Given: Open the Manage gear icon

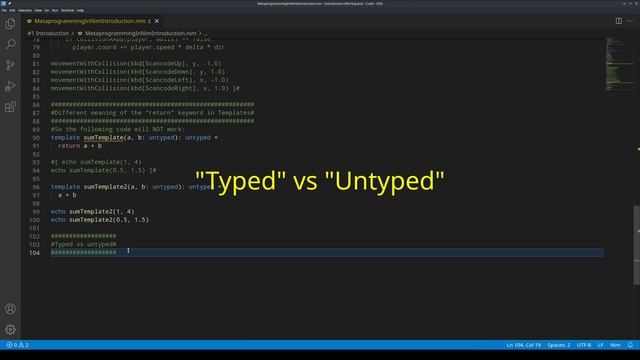Looking at the screenshot, I should coord(10,329).
